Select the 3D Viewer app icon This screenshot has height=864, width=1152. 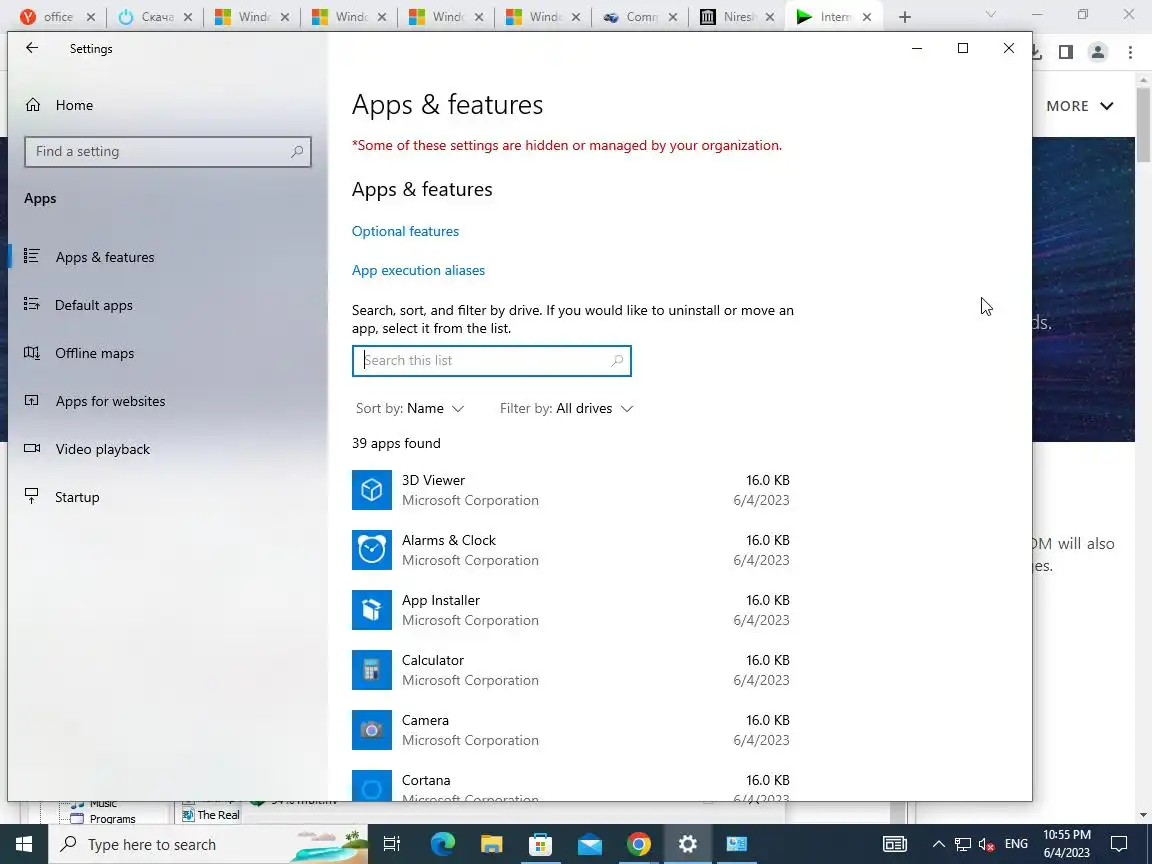tap(372, 489)
